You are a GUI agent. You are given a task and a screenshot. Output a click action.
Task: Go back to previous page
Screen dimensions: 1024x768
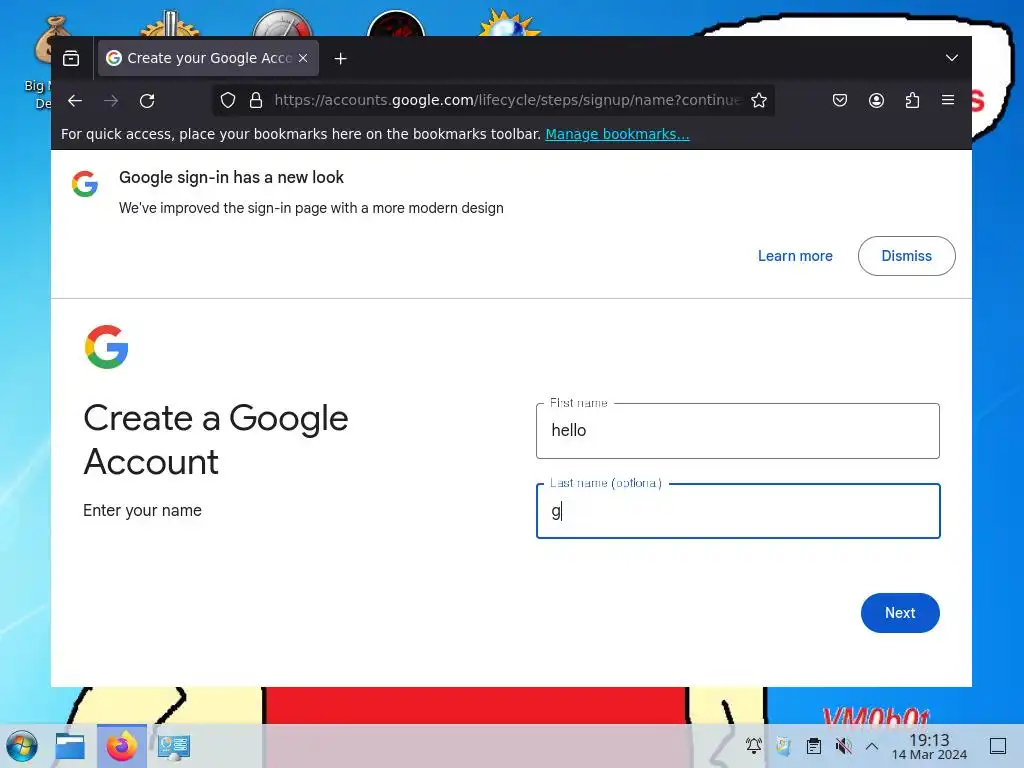click(75, 101)
